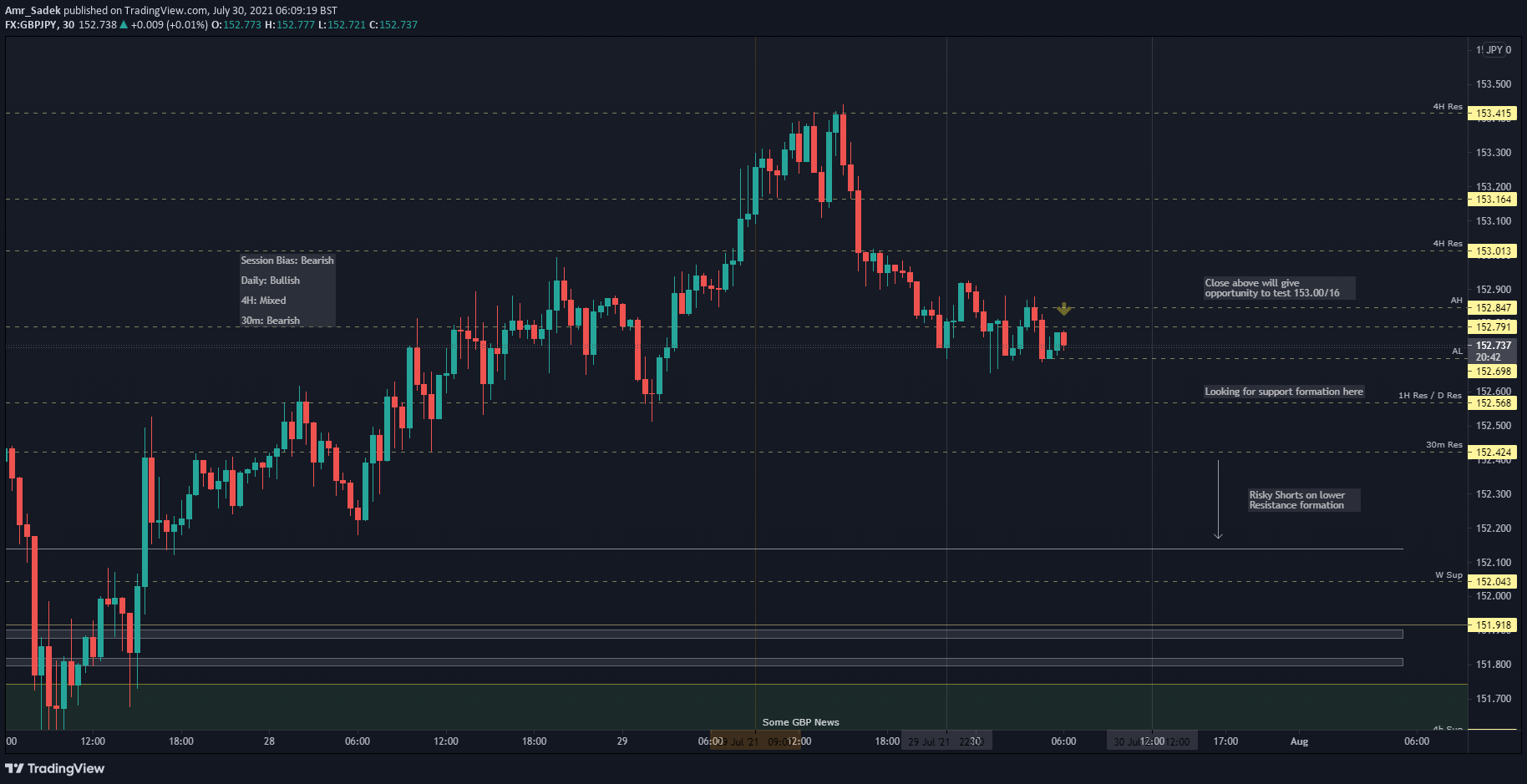This screenshot has height=784, width=1527.
Task: Select the 153.164 price level tag
Action: pos(1493,200)
